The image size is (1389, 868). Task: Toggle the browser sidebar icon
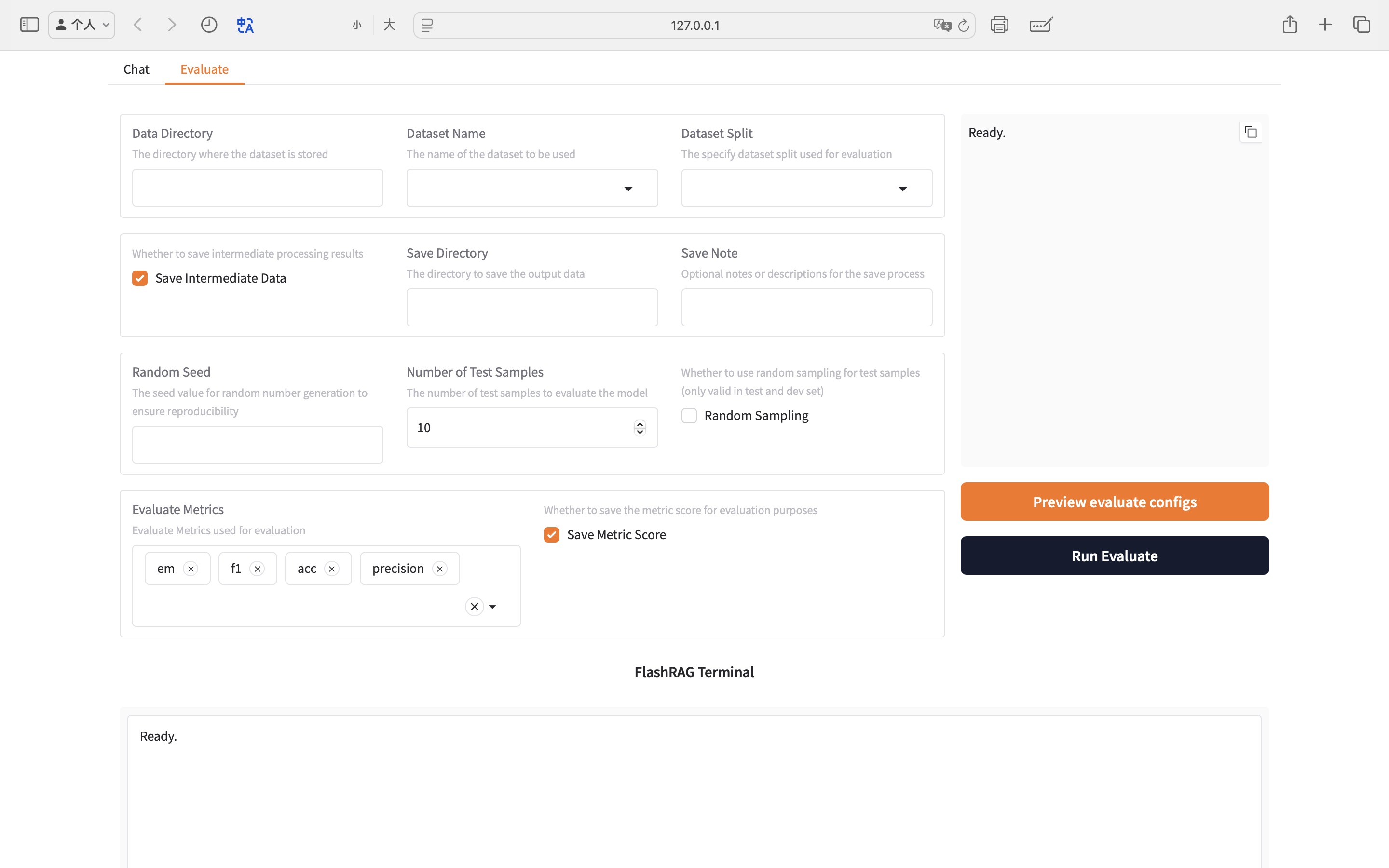(29, 25)
